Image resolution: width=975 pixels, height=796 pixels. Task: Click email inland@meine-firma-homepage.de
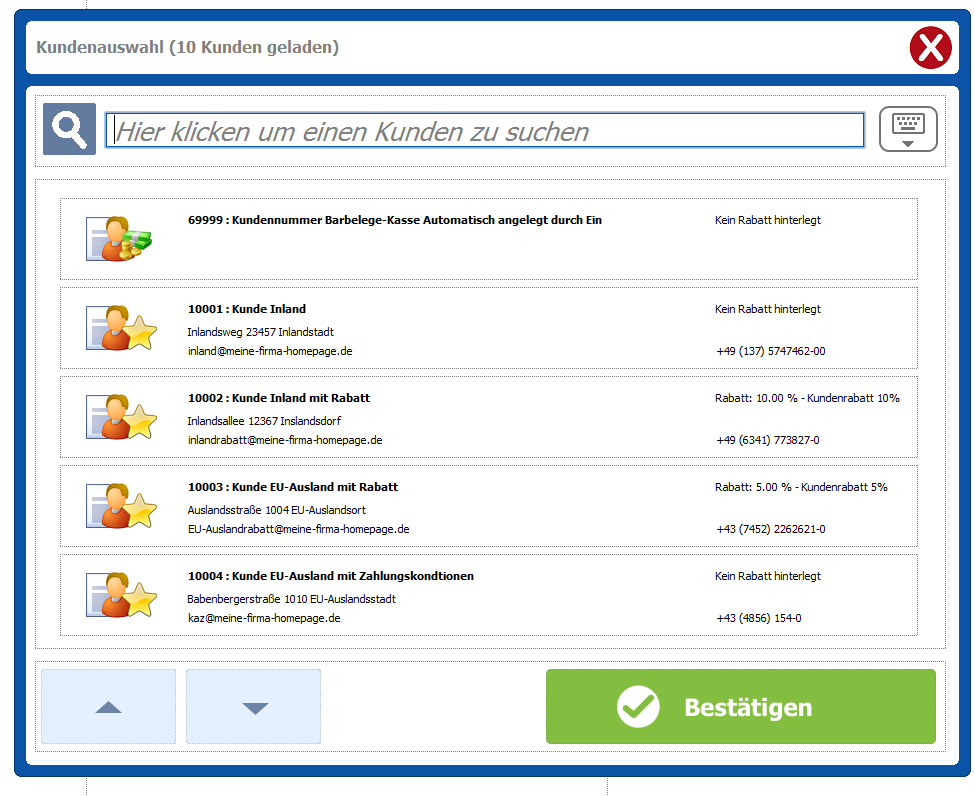(270, 351)
